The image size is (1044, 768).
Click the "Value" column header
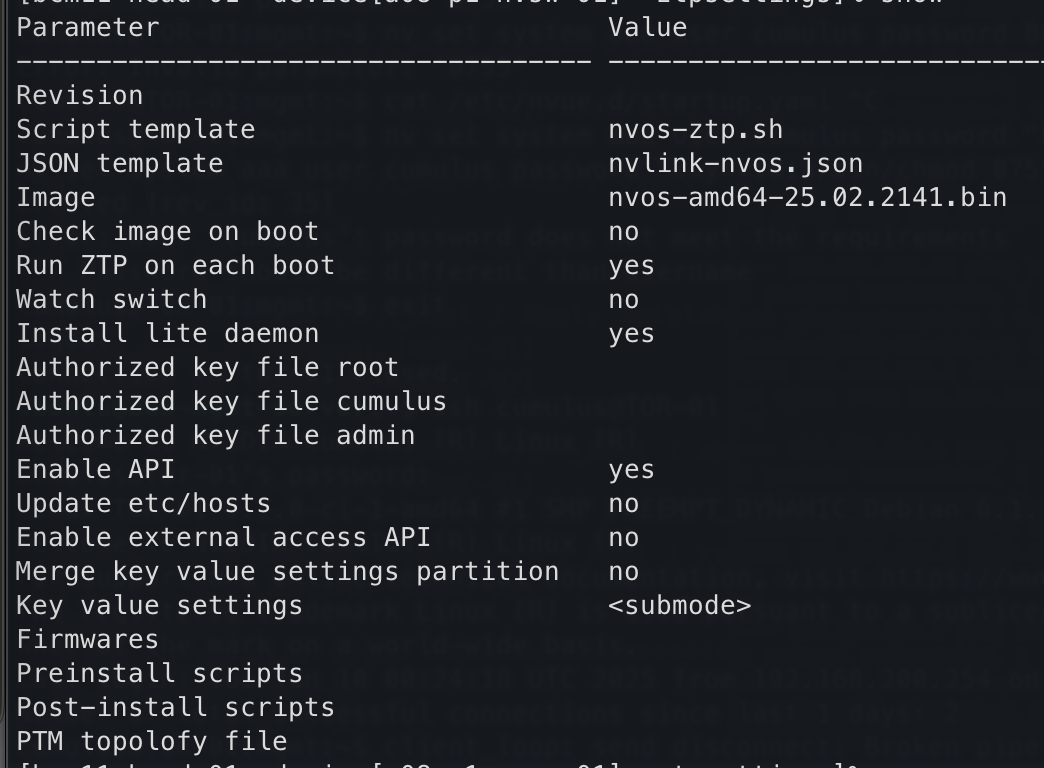coord(647,28)
